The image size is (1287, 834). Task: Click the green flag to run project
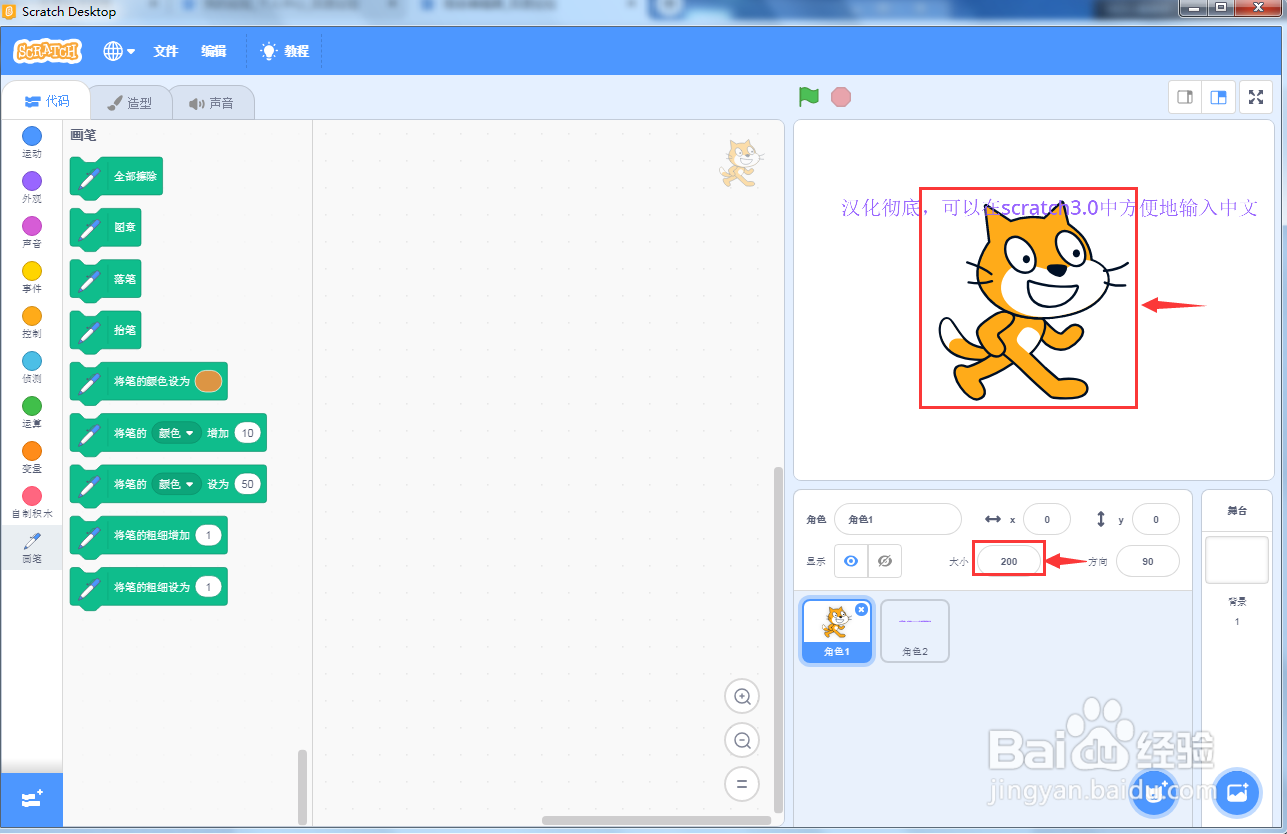point(808,96)
